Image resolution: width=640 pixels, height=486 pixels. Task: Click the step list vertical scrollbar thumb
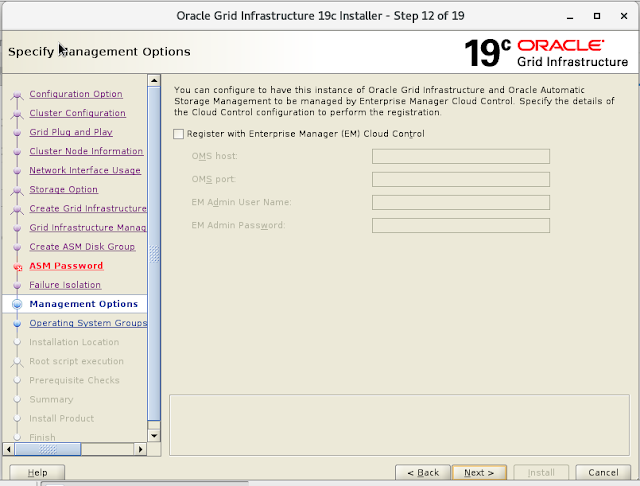click(x=154, y=253)
